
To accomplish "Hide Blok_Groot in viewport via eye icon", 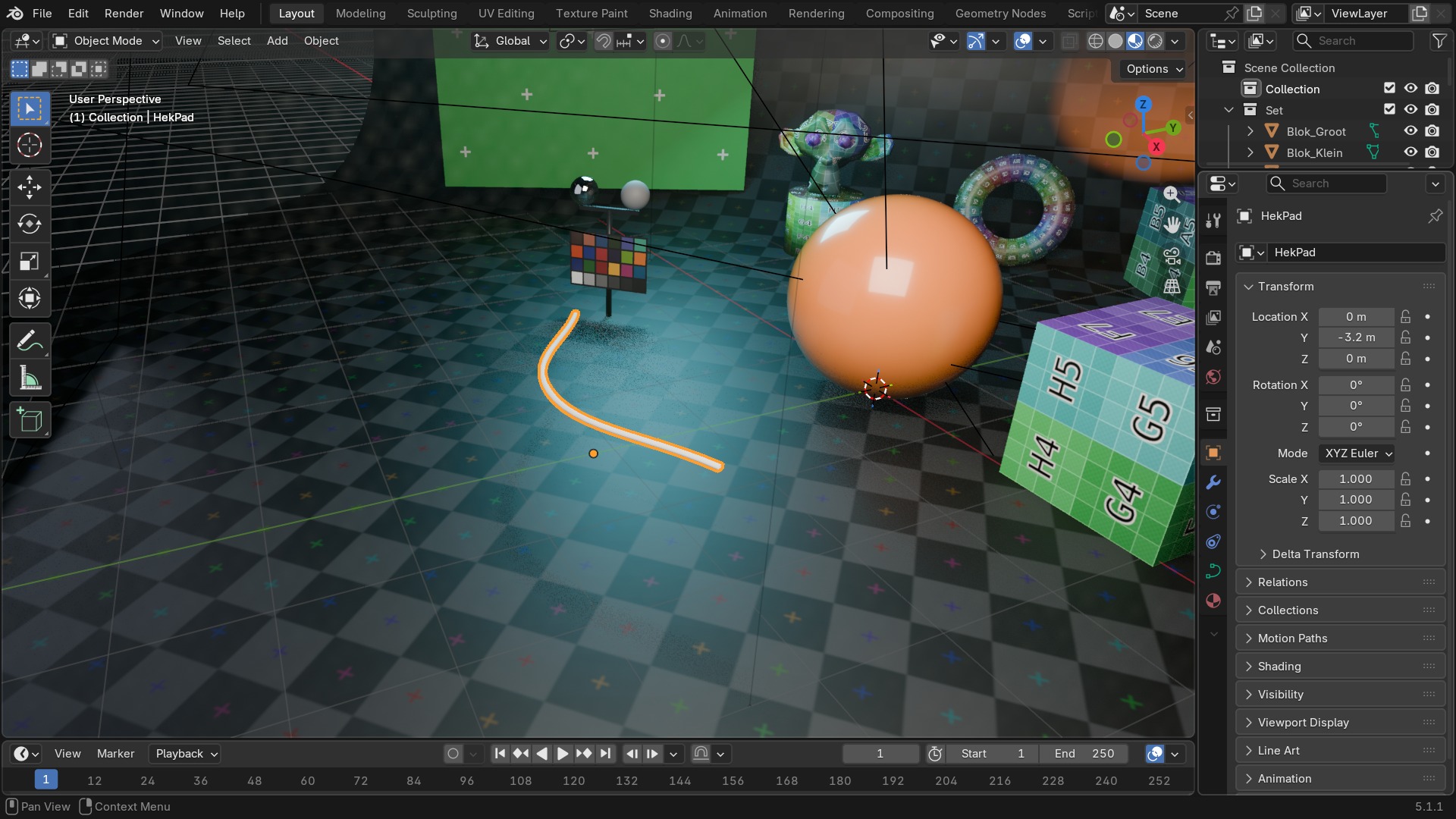I will (1410, 131).
